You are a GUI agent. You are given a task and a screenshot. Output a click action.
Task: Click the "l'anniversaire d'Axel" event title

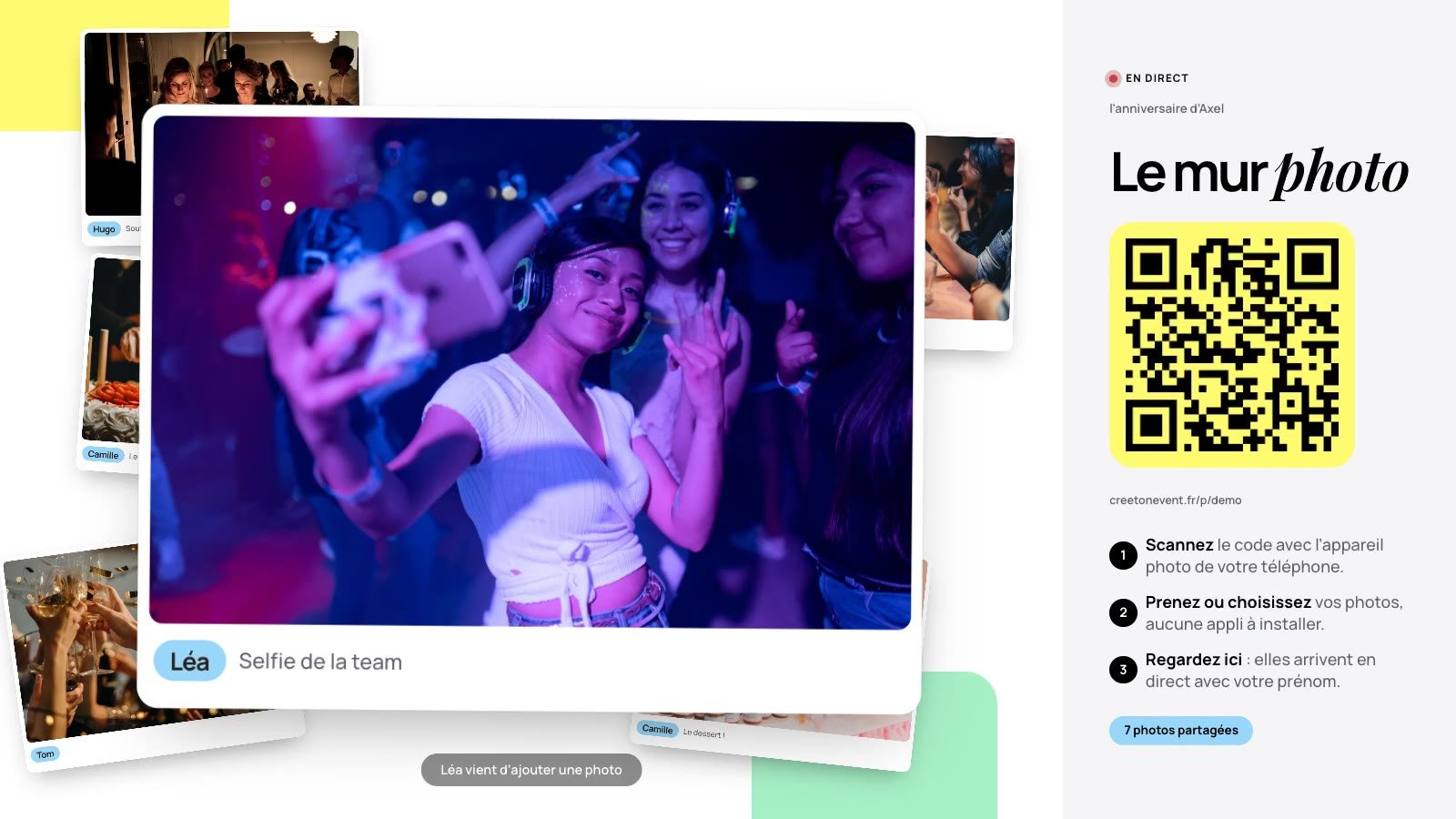pos(1167,108)
